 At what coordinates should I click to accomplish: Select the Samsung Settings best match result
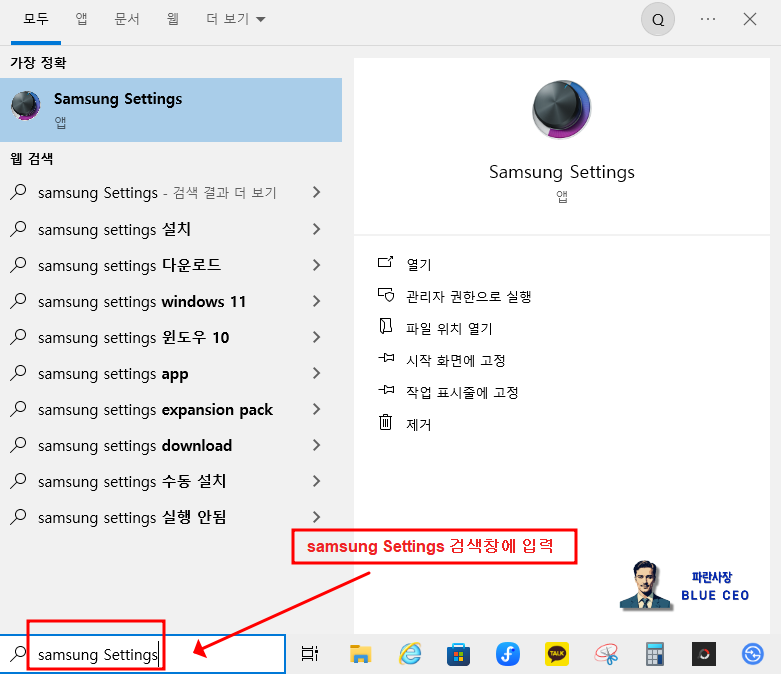point(171,110)
